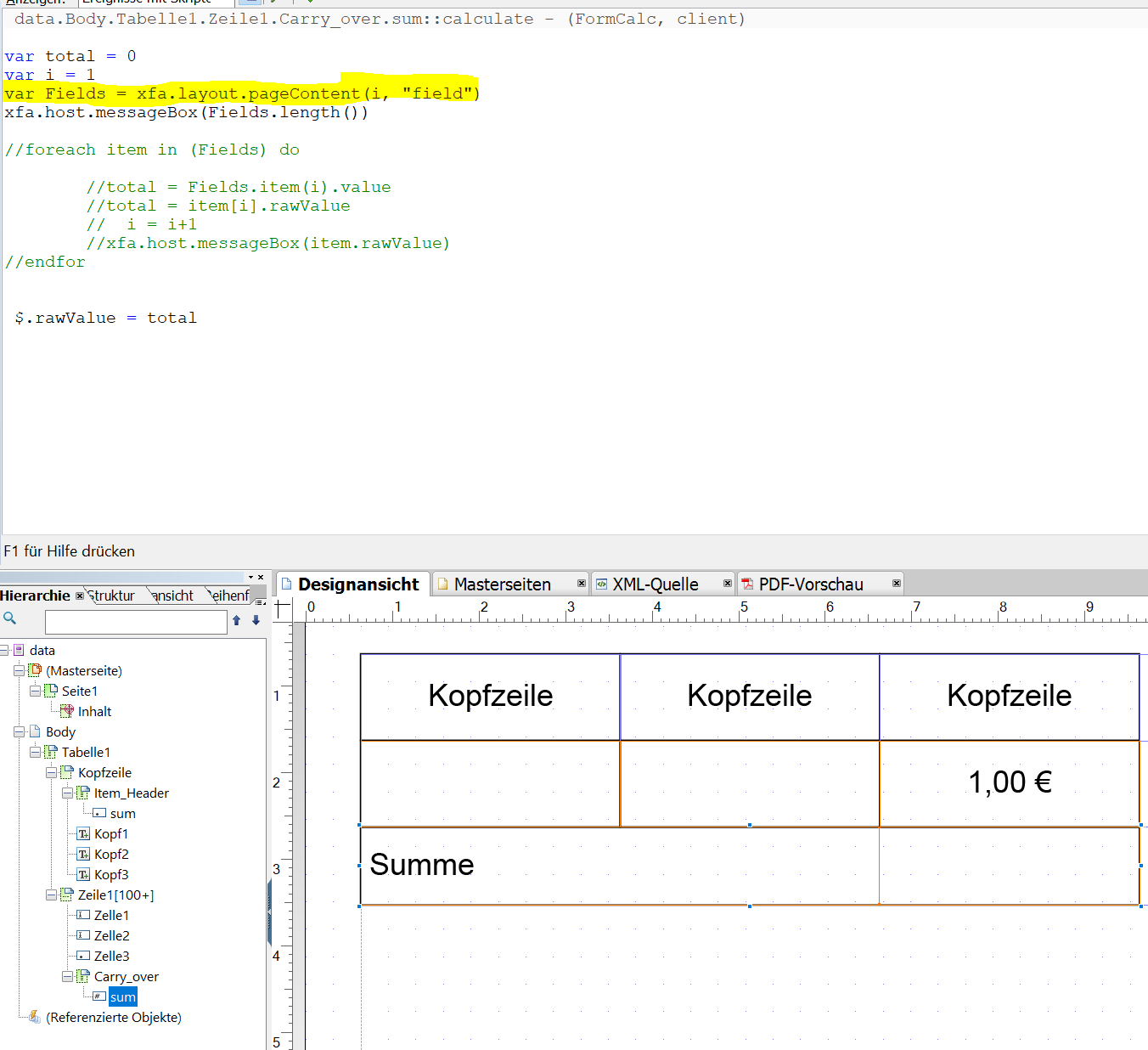This screenshot has width=1148, height=1050.
Task: Select the magnifier search icon in Hierarchie panel
Action: pyautogui.click(x=10, y=618)
